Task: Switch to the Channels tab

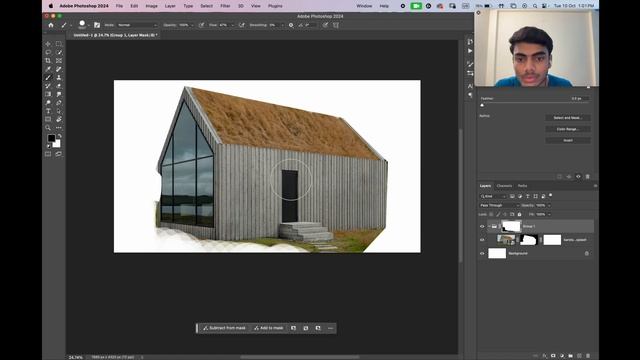Action: (x=504, y=186)
